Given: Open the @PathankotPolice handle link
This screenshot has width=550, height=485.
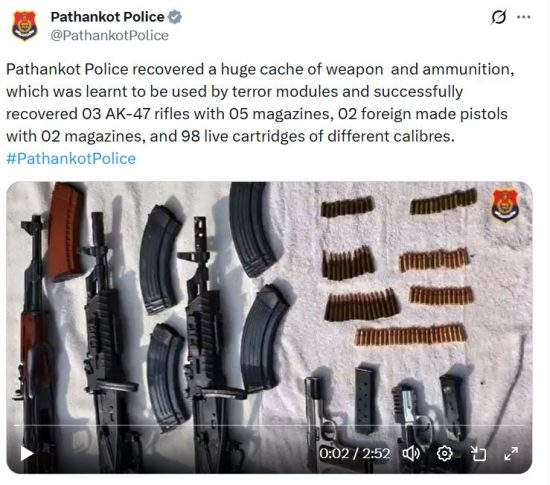Looking at the screenshot, I should tap(109, 35).
